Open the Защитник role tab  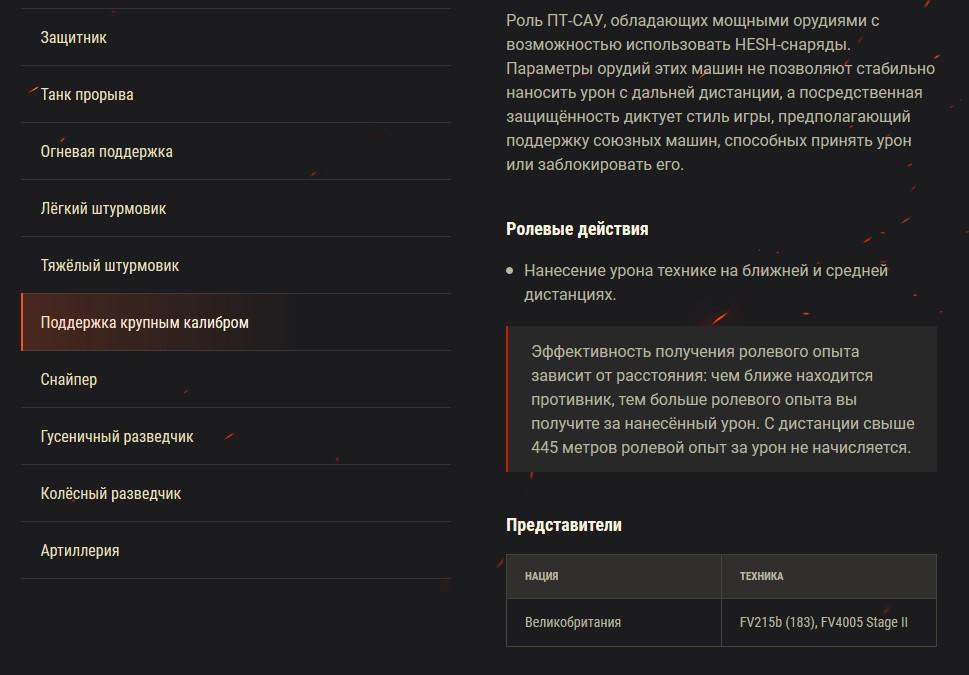pyautogui.click(x=74, y=38)
